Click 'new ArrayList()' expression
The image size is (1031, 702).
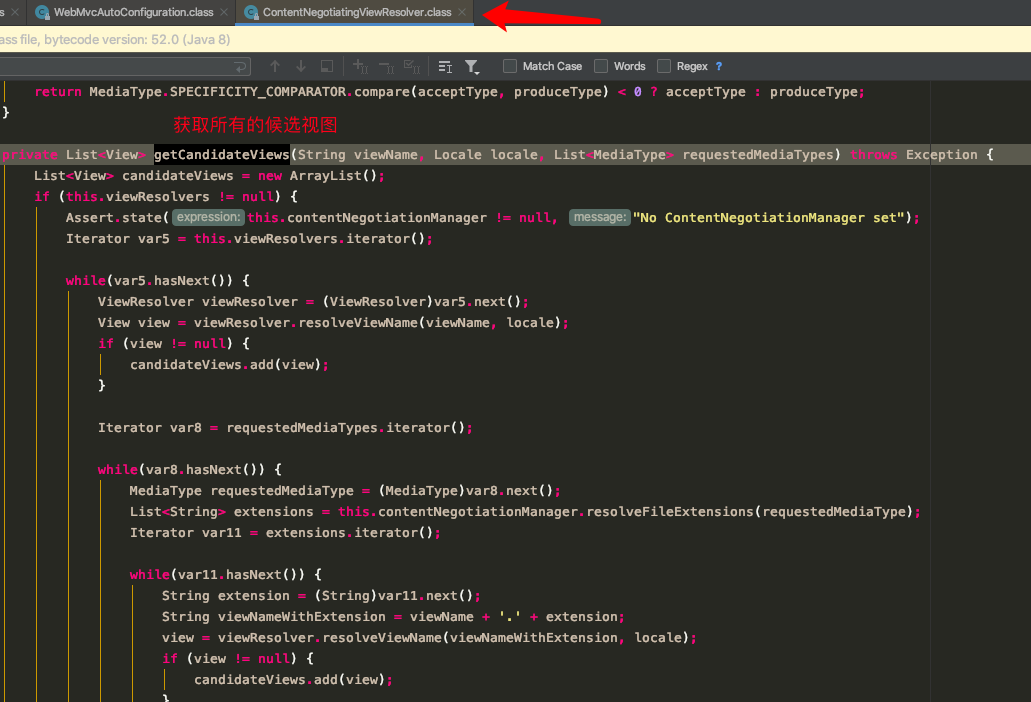point(317,176)
